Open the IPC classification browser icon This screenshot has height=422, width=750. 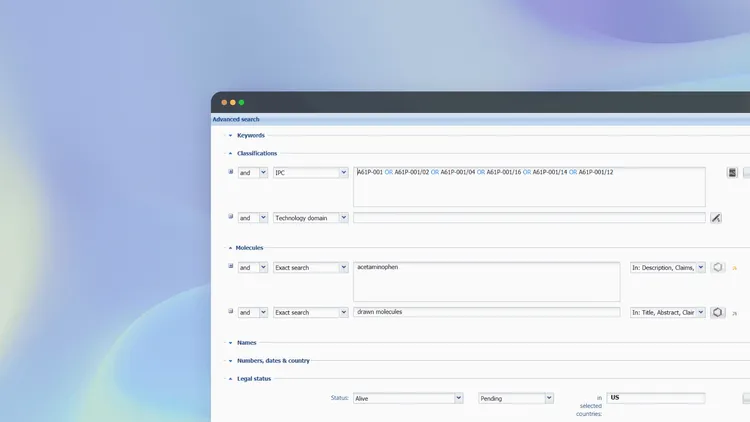pos(732,173)
